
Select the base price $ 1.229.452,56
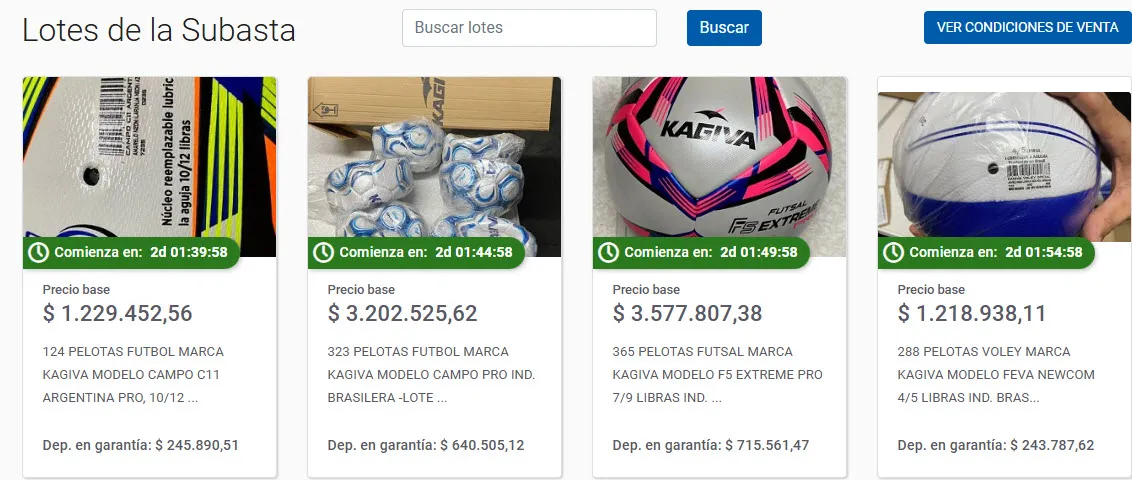(118, 313)
